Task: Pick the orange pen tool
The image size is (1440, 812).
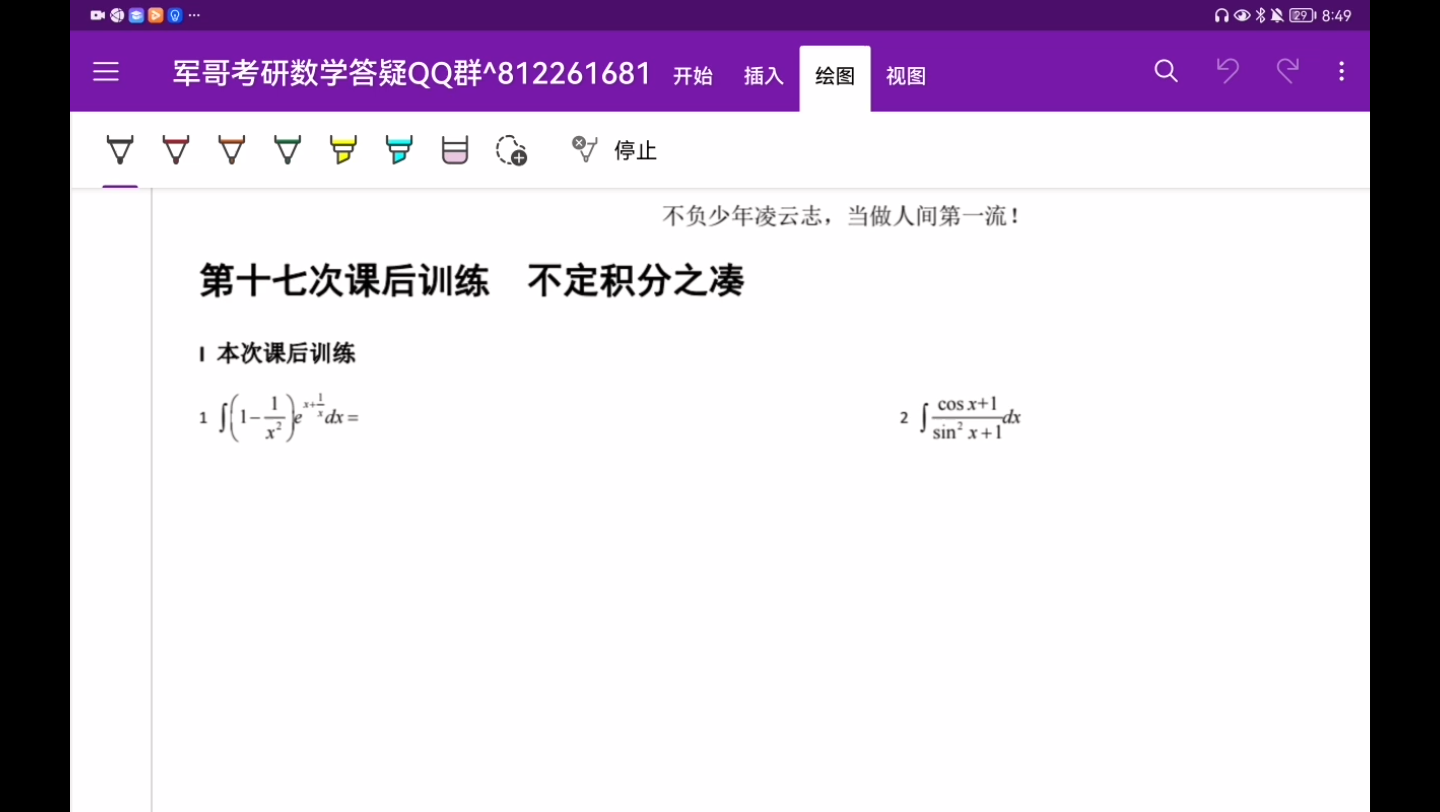Action: (x=231, y=150)
